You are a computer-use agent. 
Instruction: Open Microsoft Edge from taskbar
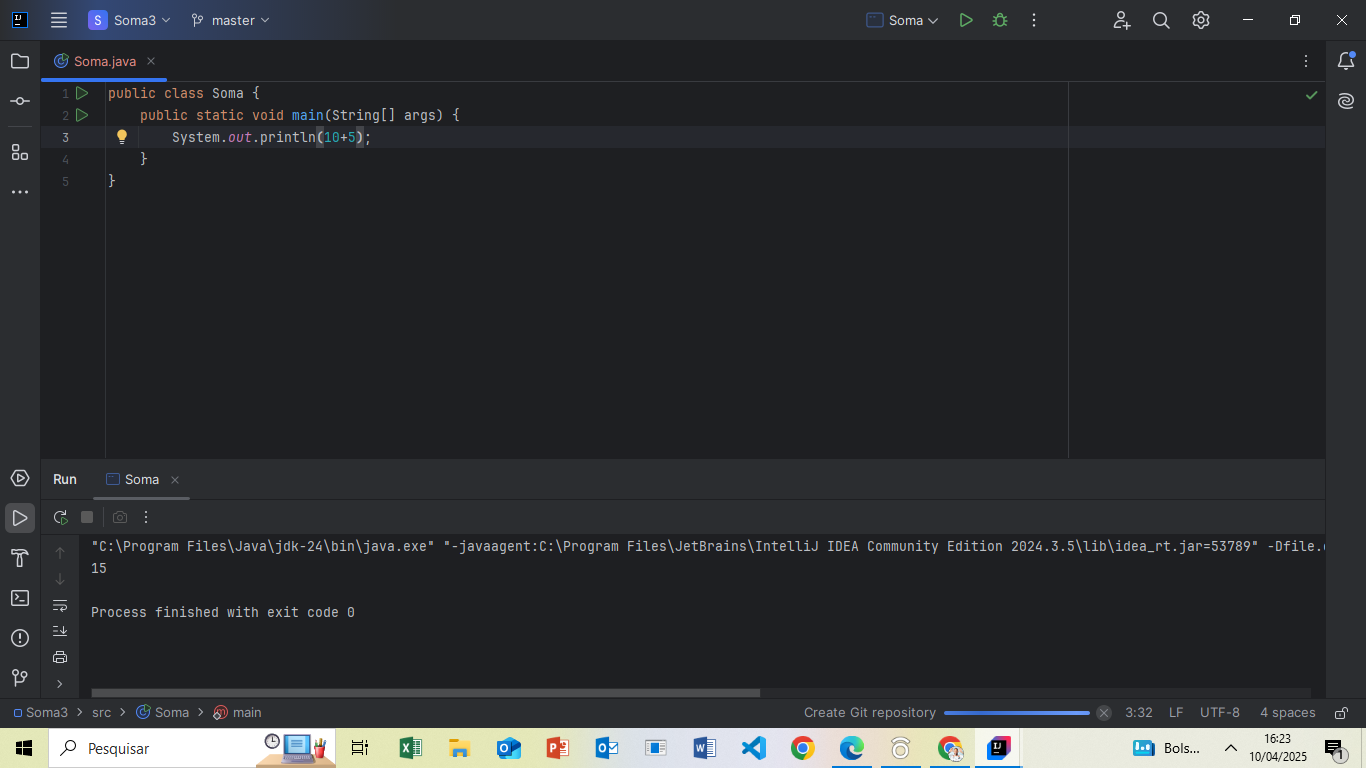click(x=852, y=748)
